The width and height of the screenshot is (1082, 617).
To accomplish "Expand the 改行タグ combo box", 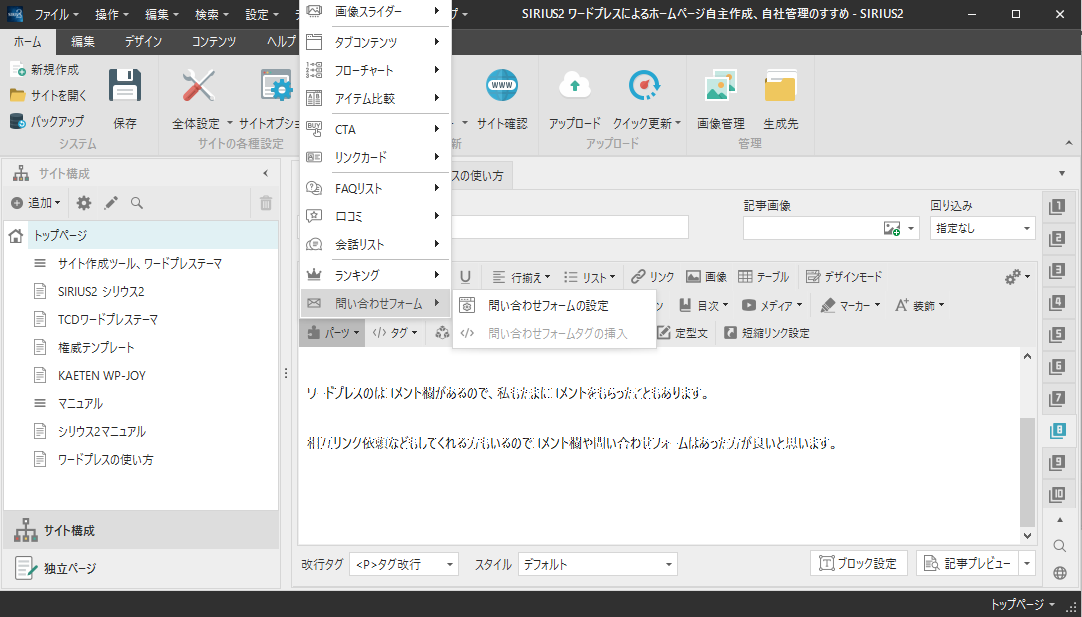I will [403, 564].
